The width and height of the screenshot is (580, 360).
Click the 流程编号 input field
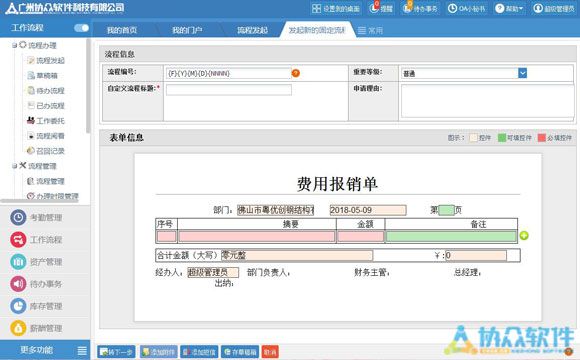point(229,73)
